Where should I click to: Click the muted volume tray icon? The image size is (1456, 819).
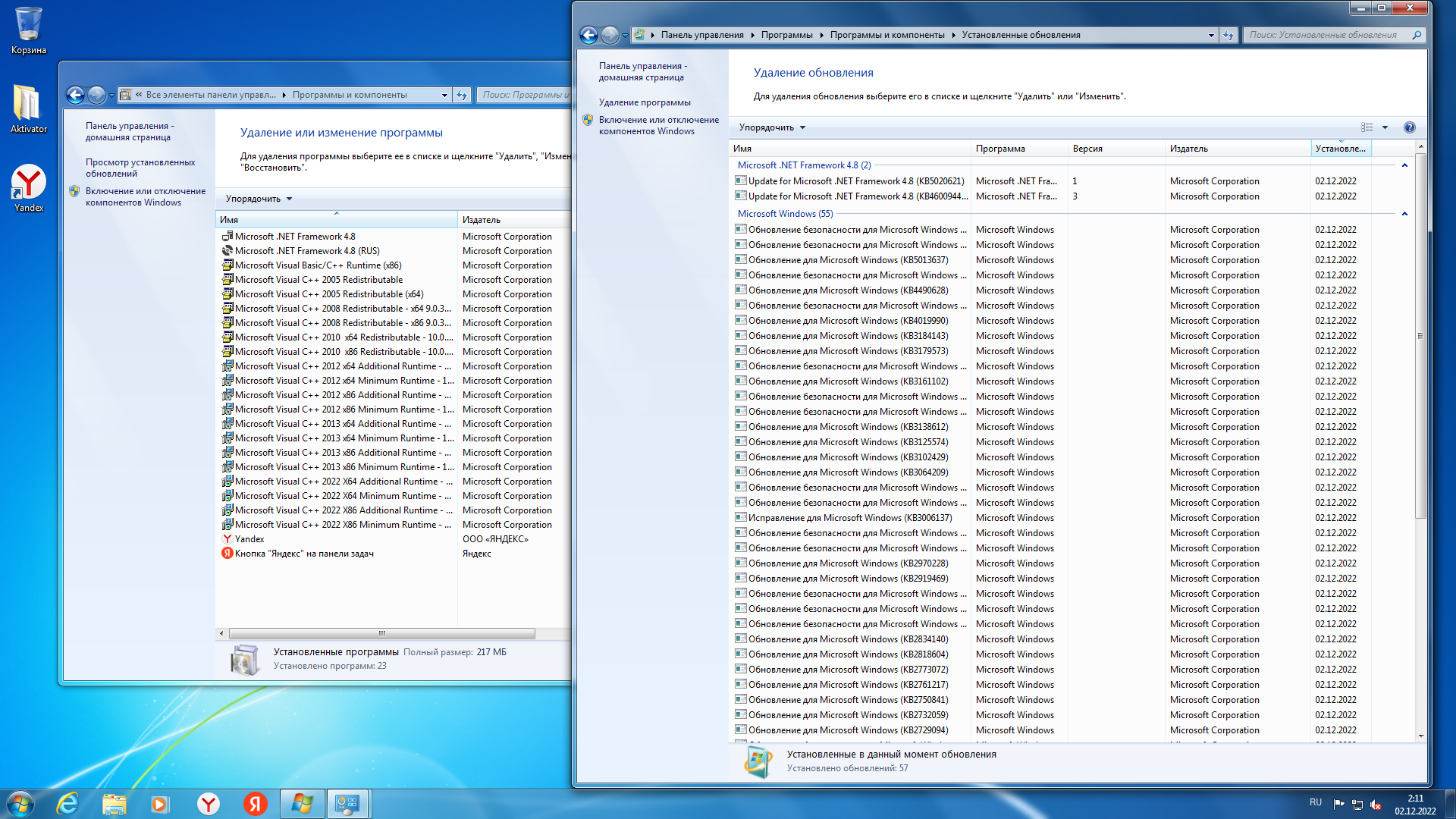pyautogui.click(x=1376, y=804)
